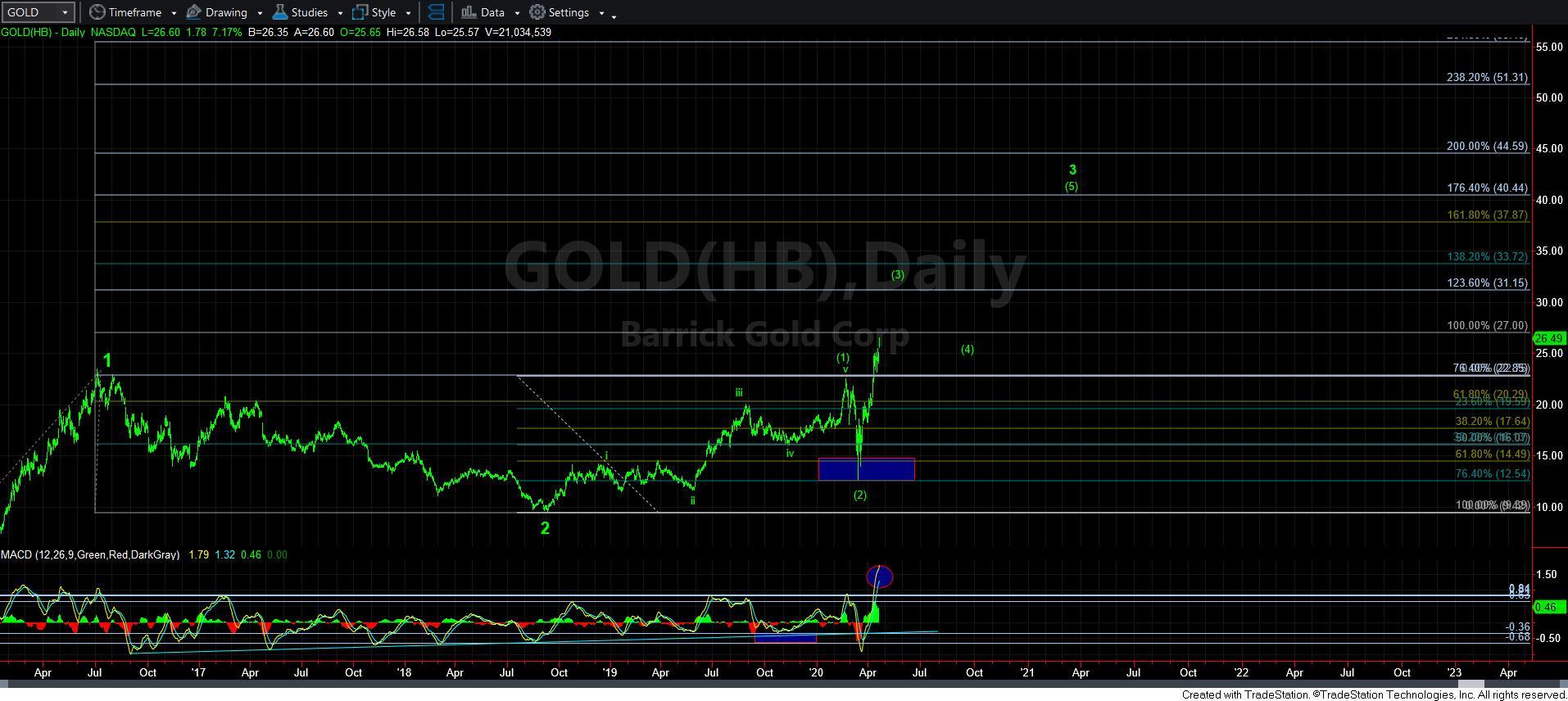1568x701 pixels.
Task: Expand the Data dropdown arrow
Action: [517, 13]
